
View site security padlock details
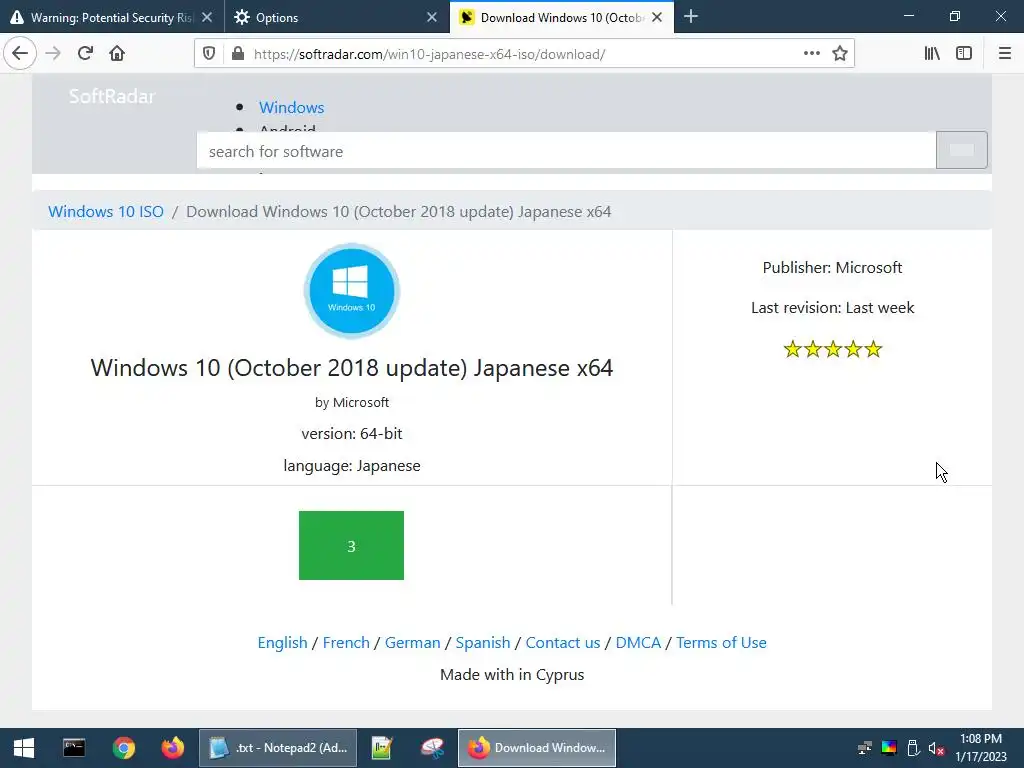tap(238, 54)
